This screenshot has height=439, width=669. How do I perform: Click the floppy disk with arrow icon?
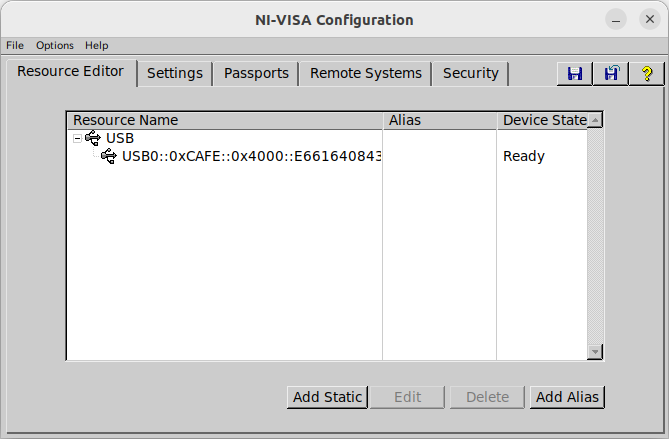(611, 74)
